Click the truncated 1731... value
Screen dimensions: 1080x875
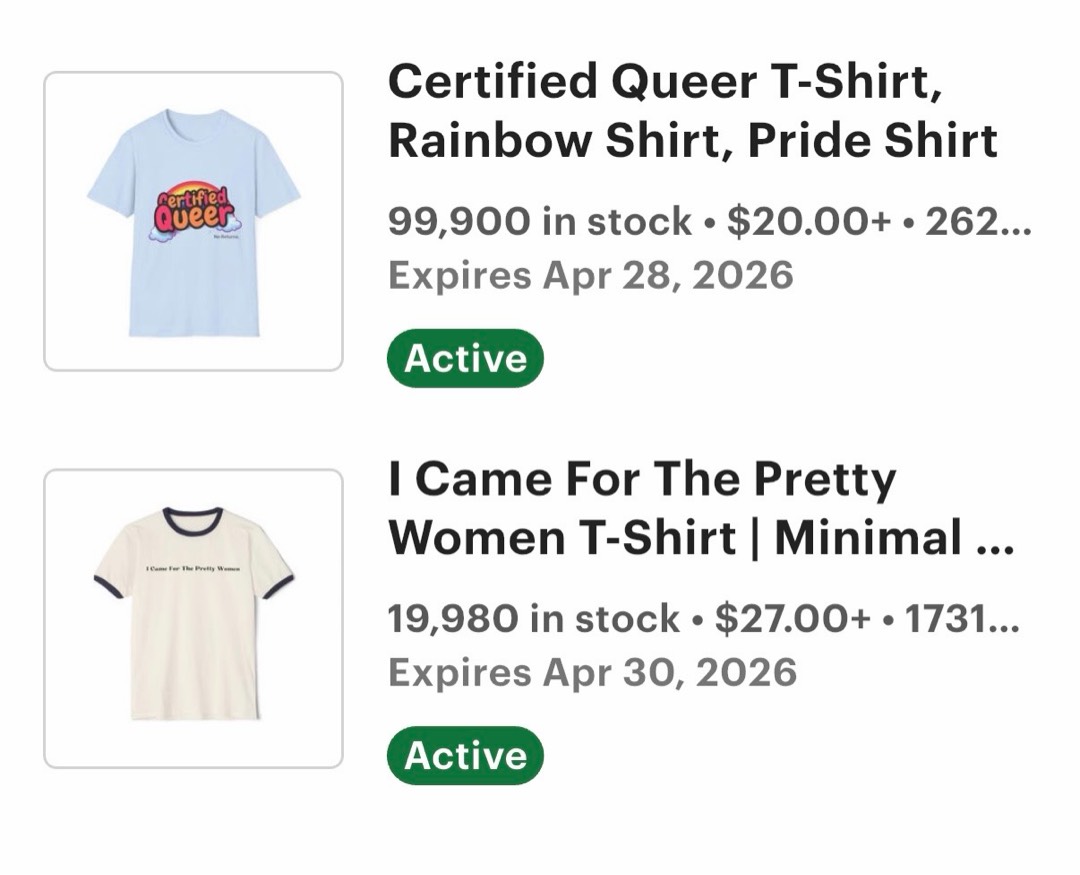pyautogui.click(x=961, y=619)
